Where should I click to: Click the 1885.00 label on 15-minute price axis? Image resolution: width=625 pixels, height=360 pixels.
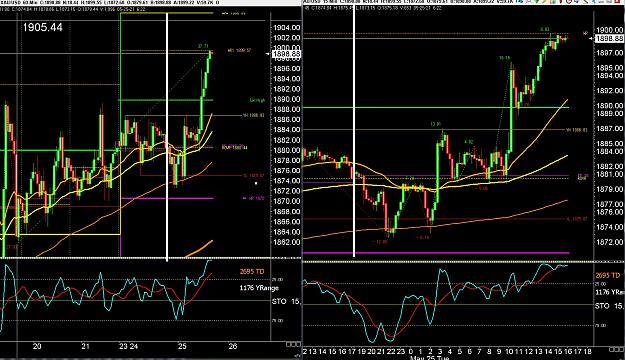tap(609, 144)
